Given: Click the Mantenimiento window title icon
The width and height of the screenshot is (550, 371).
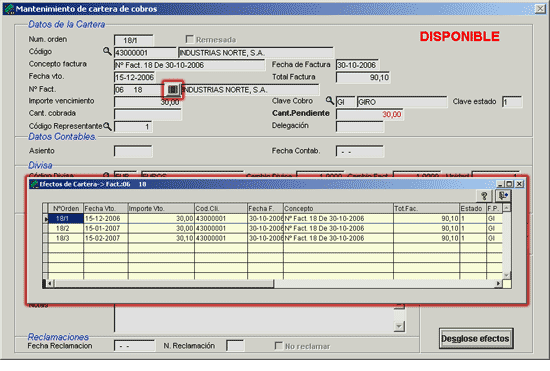Looking at the screenshot, I should point(9,9).
